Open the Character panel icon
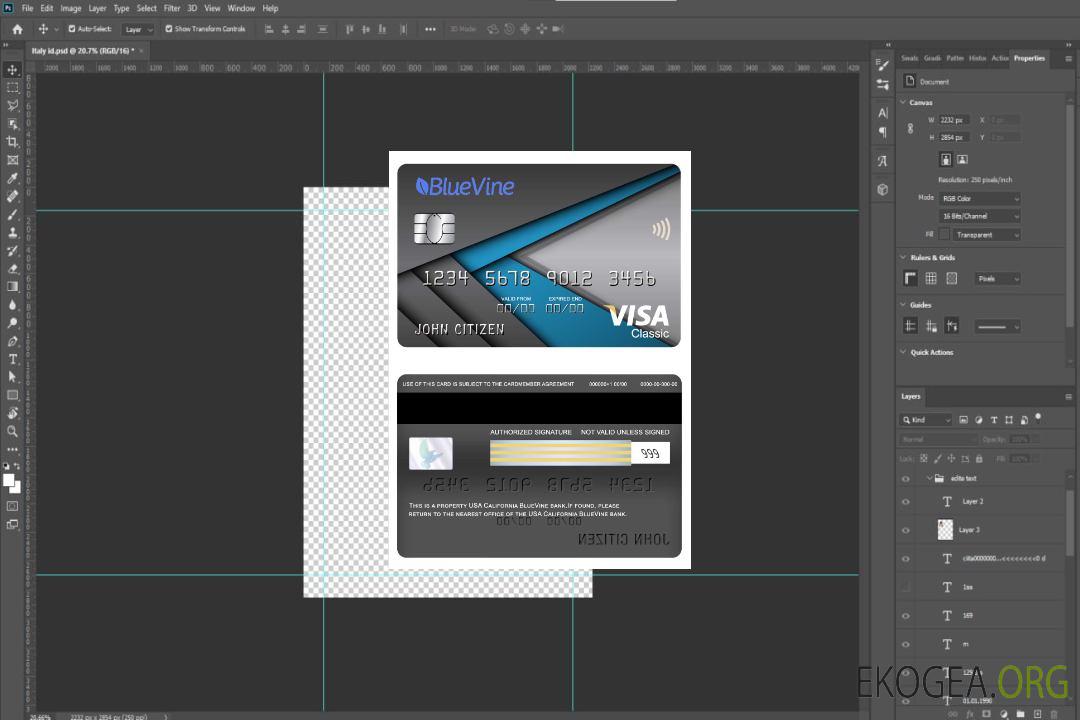Image resolution: width=1080 pixels, height=720 pixels. point(883,113)
